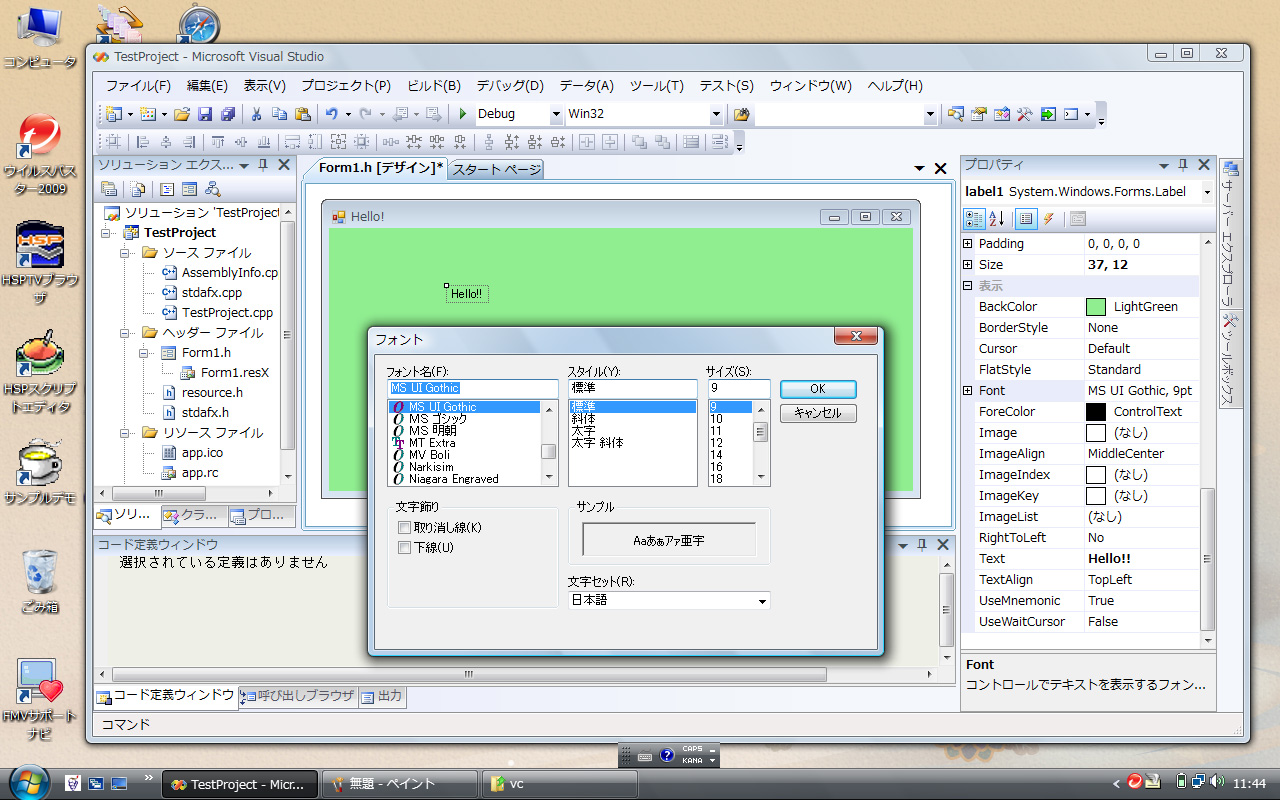Open the ファイル(F) menu

(138, 86)
